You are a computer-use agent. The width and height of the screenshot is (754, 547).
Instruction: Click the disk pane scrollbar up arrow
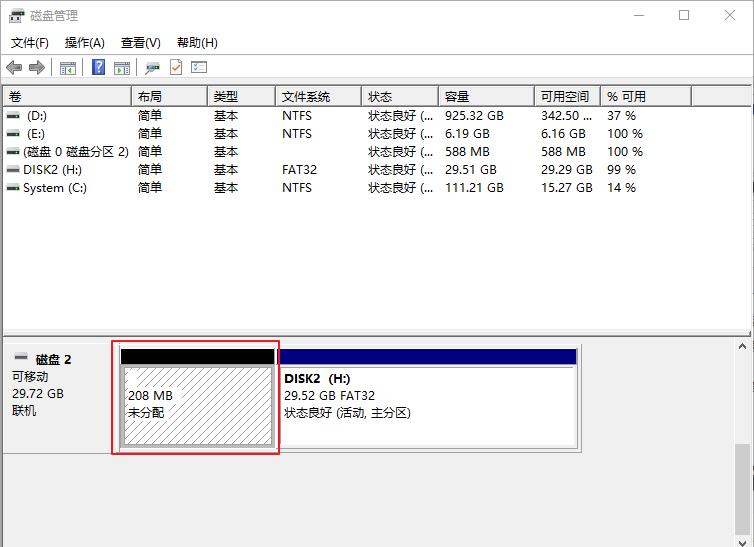(x=742, y=346)
